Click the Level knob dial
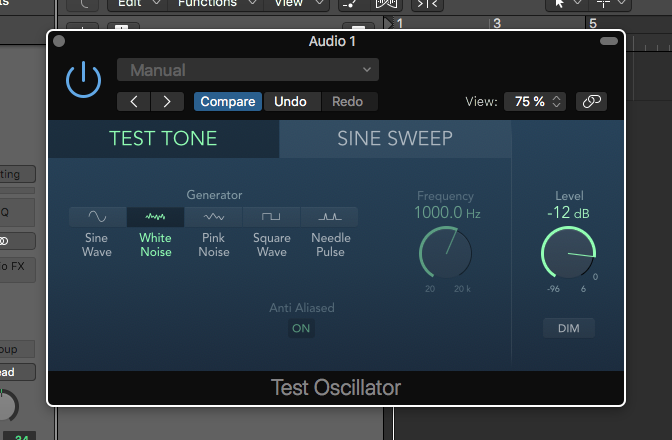Image resolution: width=672 pixels, height=440 pixels. [x=569, y=254]
